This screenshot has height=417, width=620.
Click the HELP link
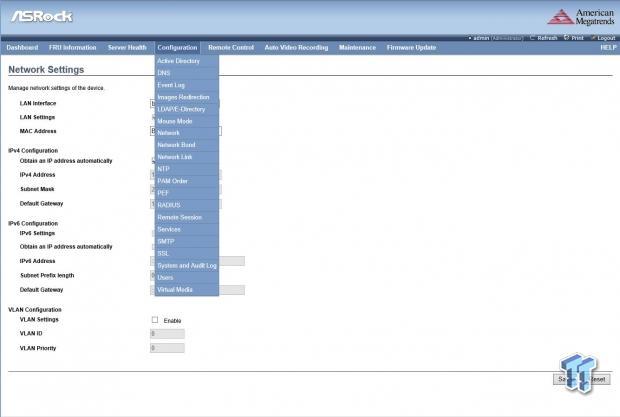point(608,47)
